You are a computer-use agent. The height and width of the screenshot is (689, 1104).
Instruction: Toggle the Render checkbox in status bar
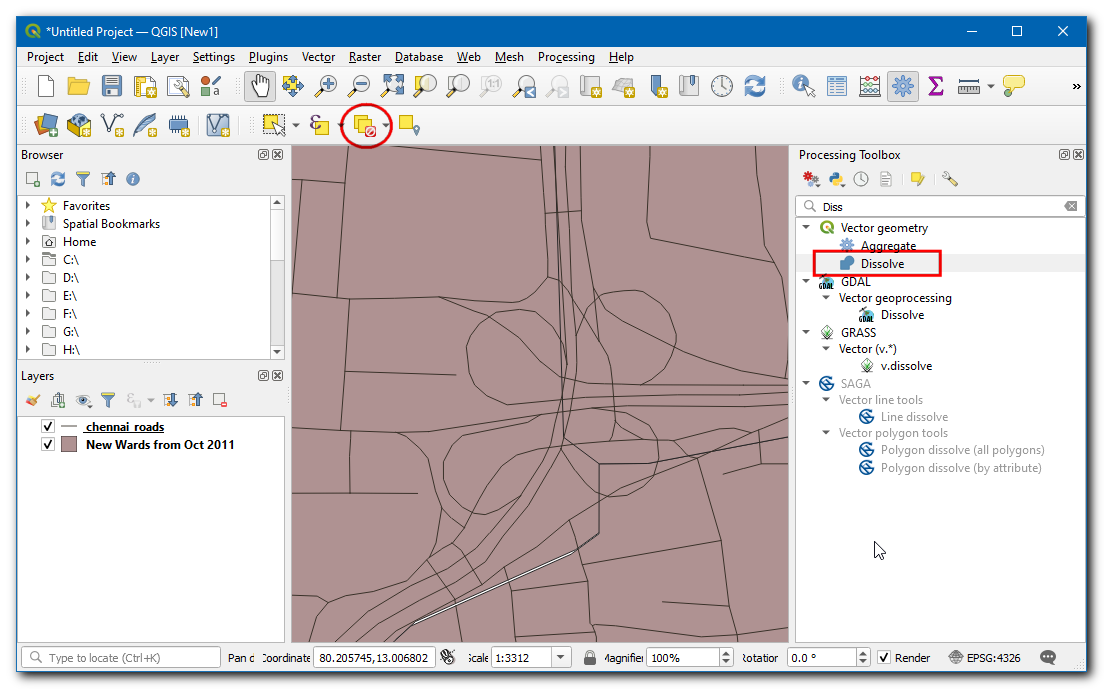click(x=884, y=658)
